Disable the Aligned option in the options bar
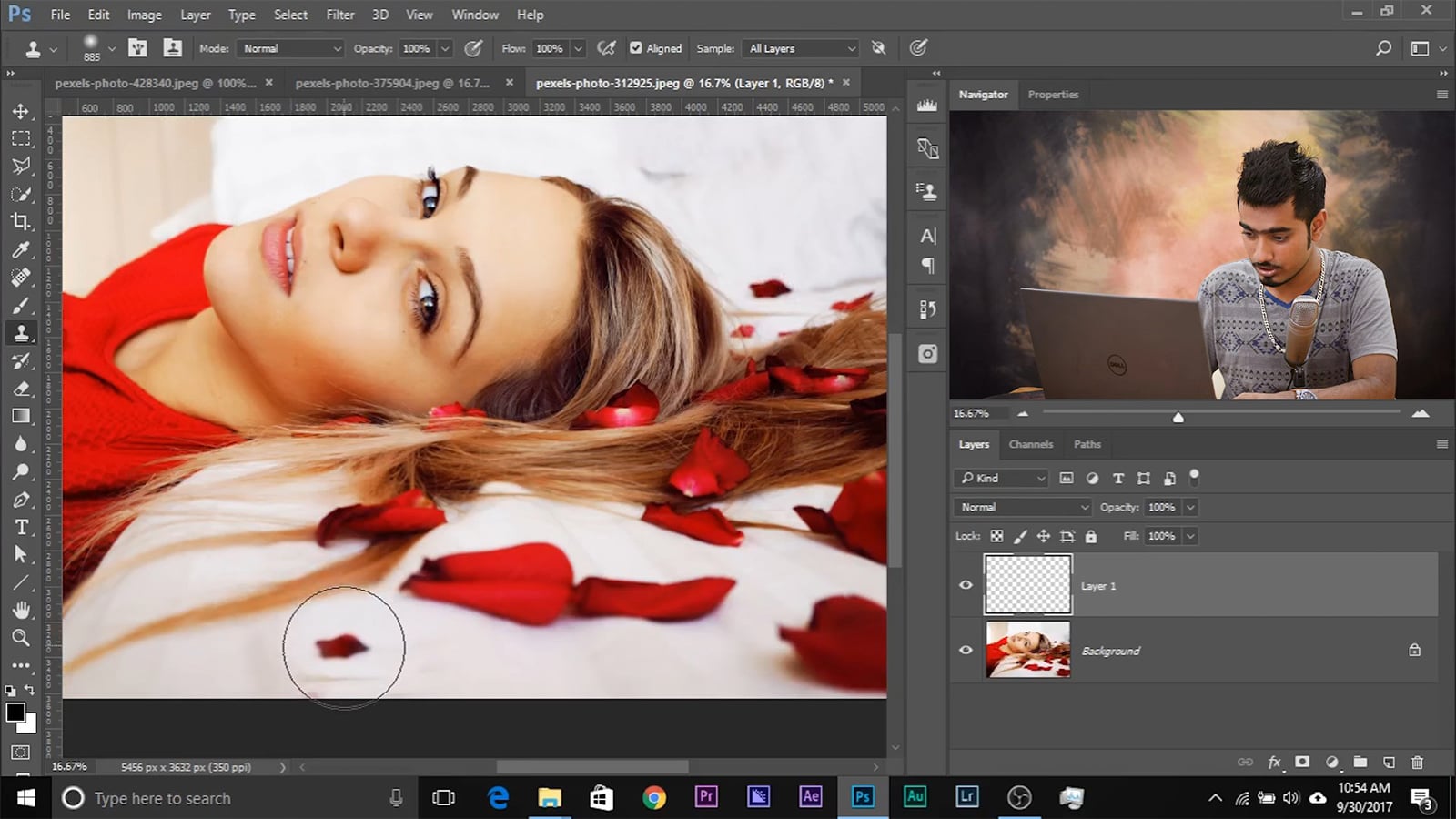 pos(634,48)
